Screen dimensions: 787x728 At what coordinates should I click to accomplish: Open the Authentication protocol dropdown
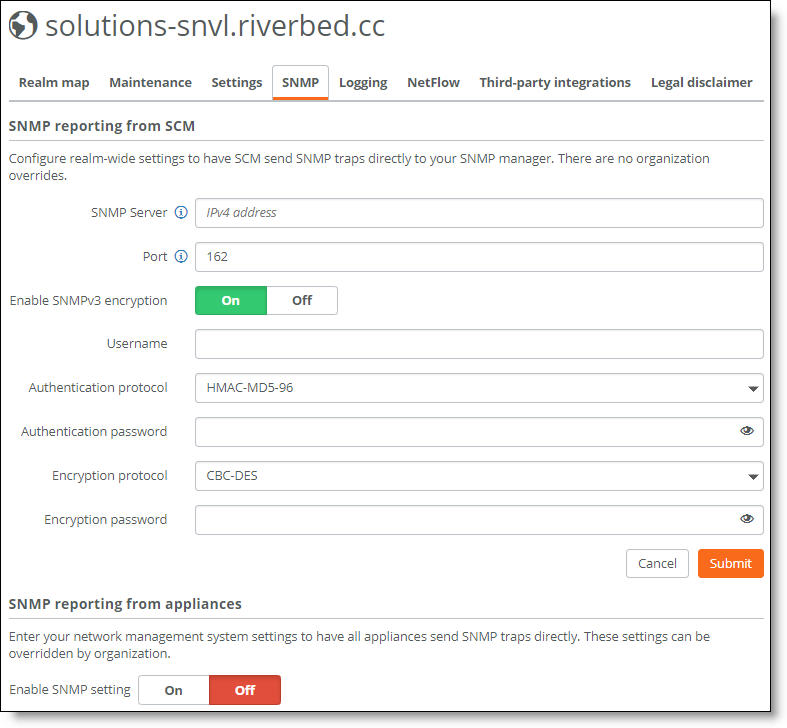(x=479, y=388)
